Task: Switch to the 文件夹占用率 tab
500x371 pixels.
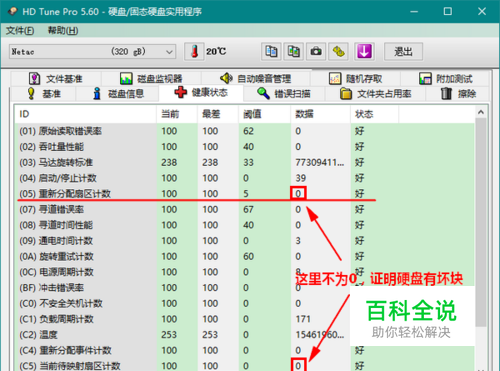Action: [375, 94]
